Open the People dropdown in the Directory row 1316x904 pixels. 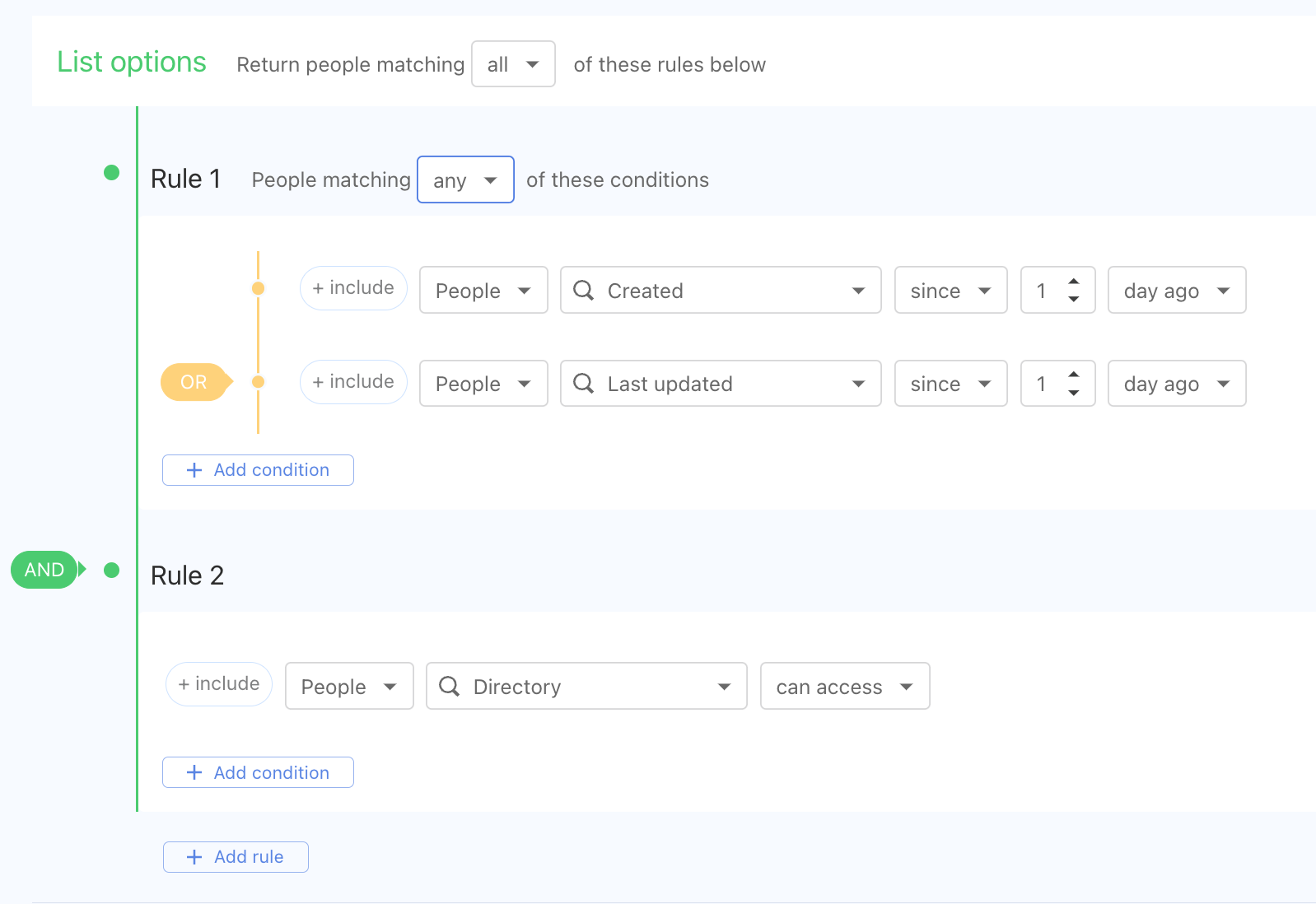pyautogui.click(x=349, y=686)
